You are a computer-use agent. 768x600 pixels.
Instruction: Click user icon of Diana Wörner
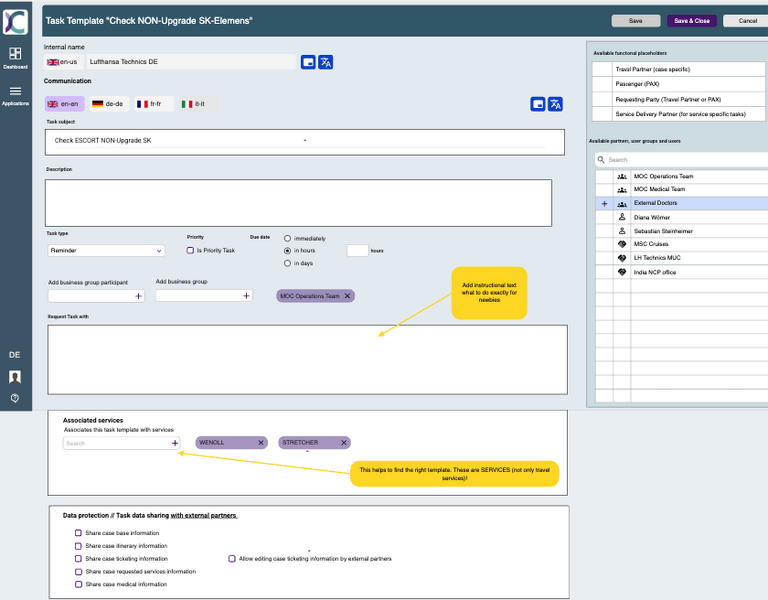(622, 216)
